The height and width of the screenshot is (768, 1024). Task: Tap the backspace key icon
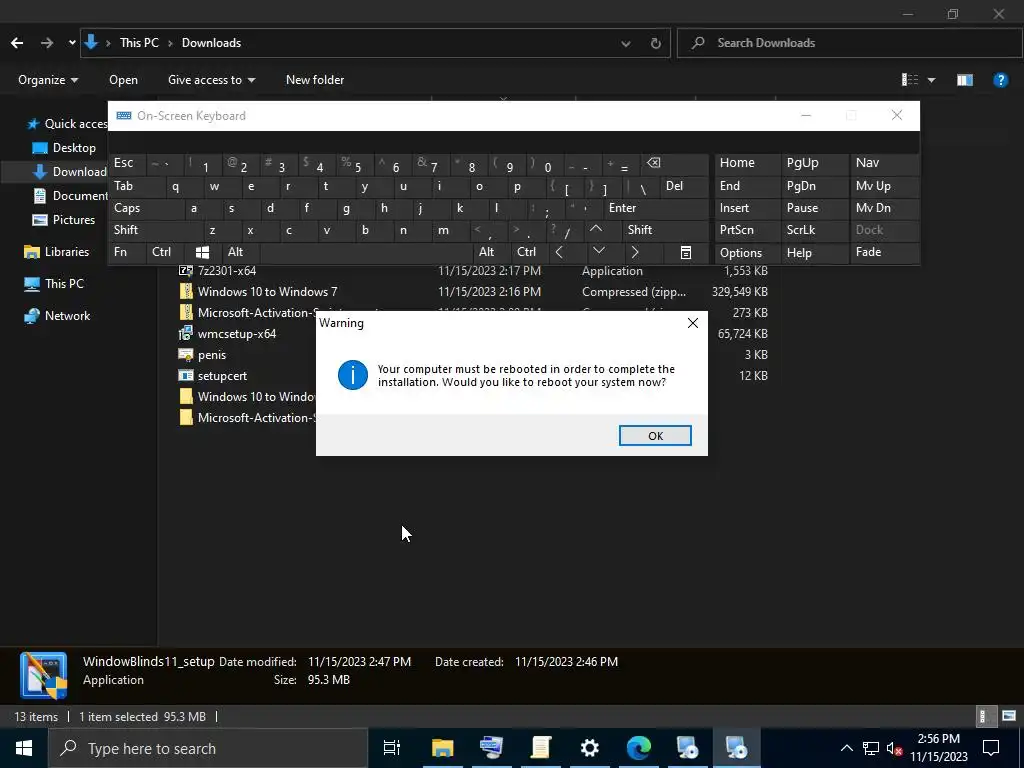coord(675,163)
